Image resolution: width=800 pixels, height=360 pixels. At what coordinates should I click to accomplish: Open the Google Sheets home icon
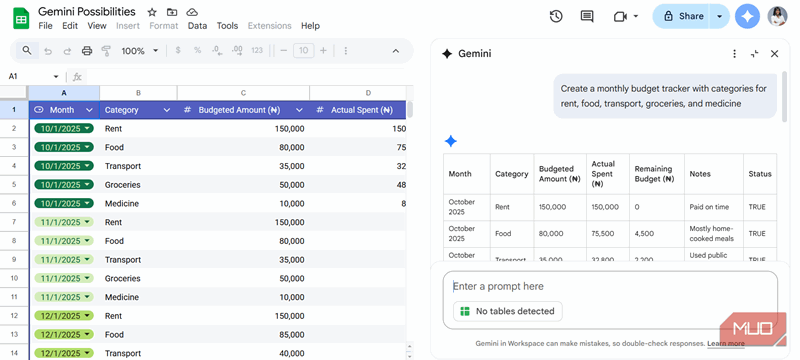pyautogui.click(x=21, y=19)
